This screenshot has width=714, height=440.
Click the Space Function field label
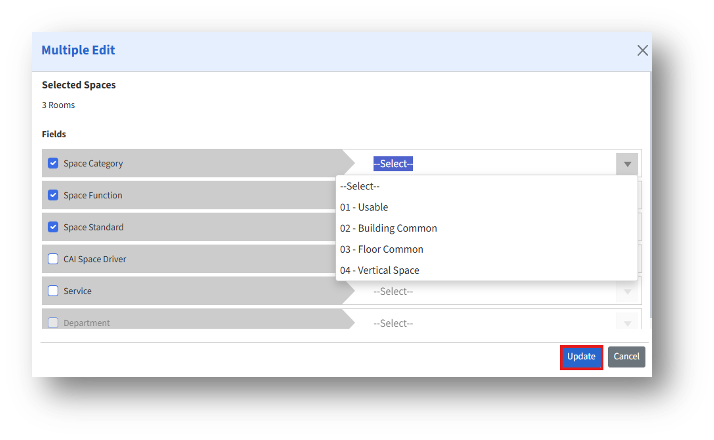[x=93, y=195]
